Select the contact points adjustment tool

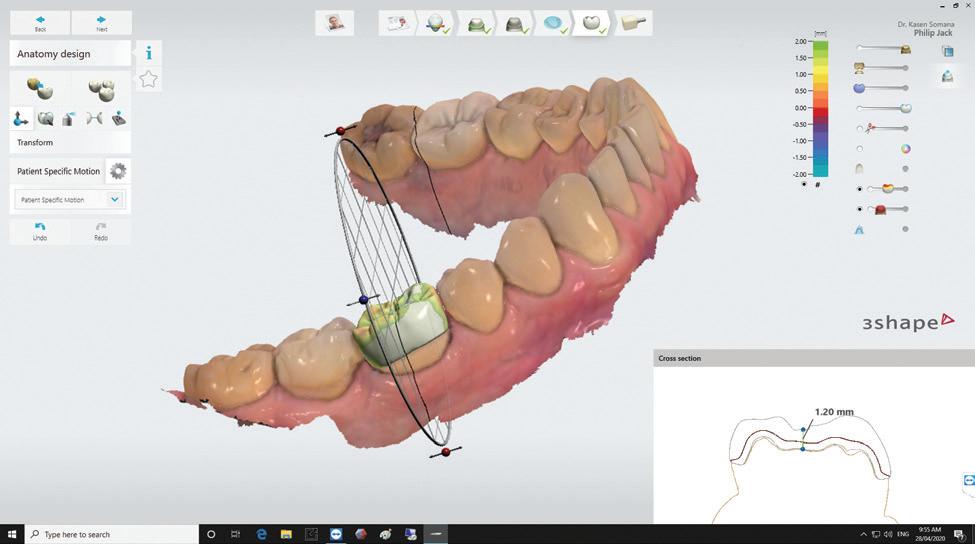(94, 118)
